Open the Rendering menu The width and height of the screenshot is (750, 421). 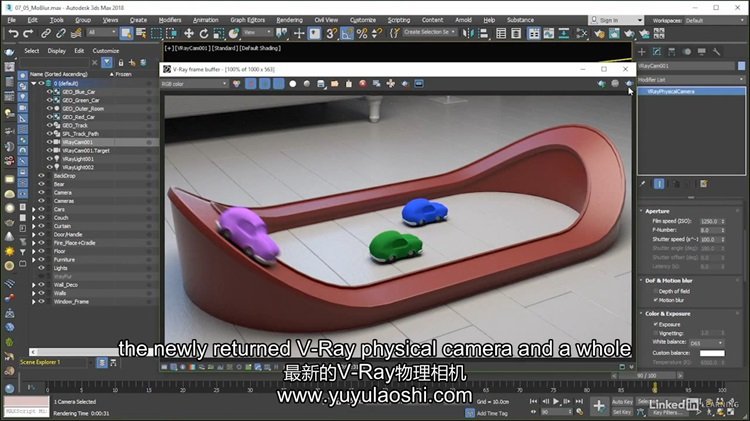click(289, 20)
